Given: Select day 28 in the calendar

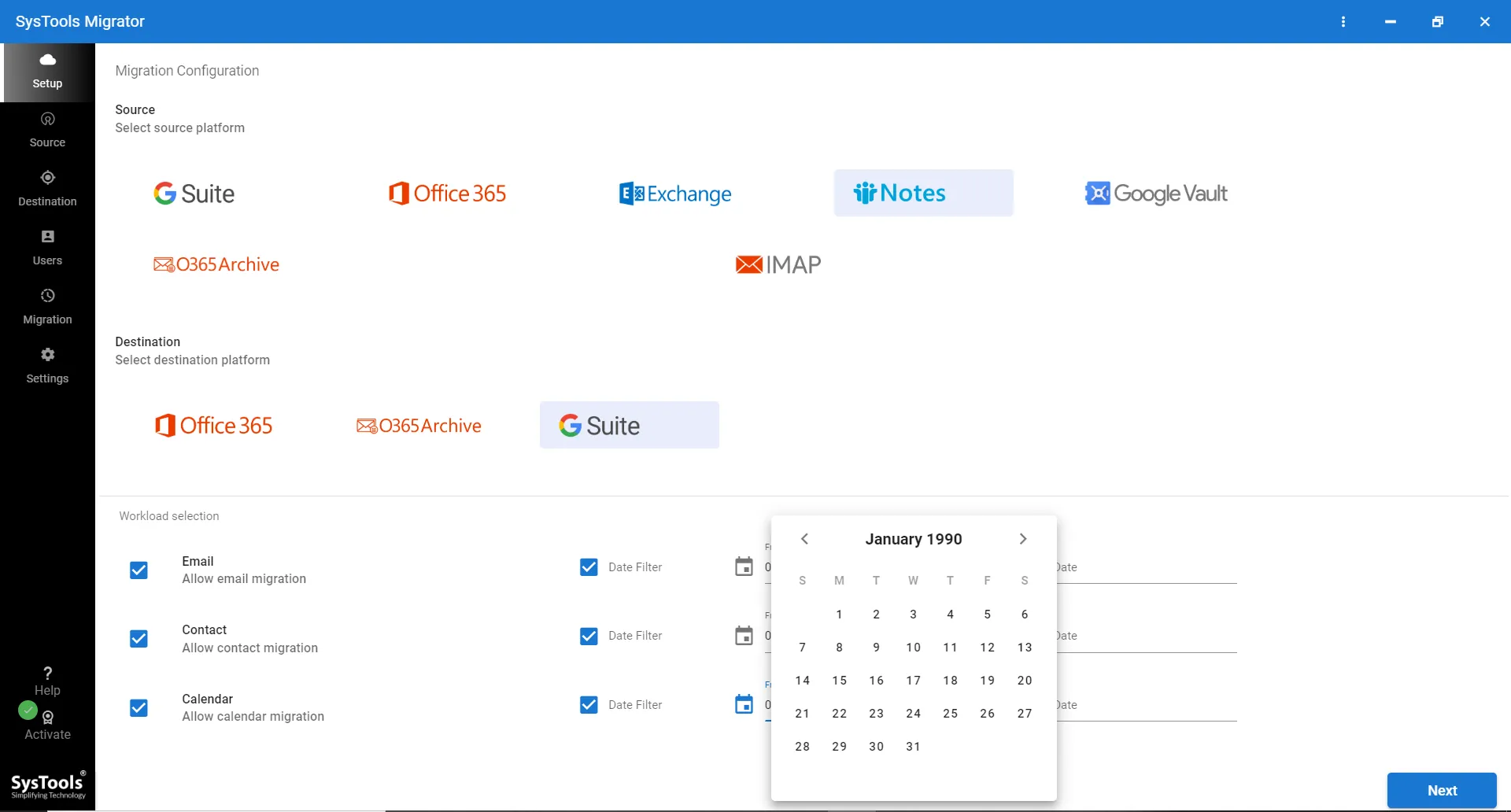Looking at the screenshot, I should (x=803, y=747).
